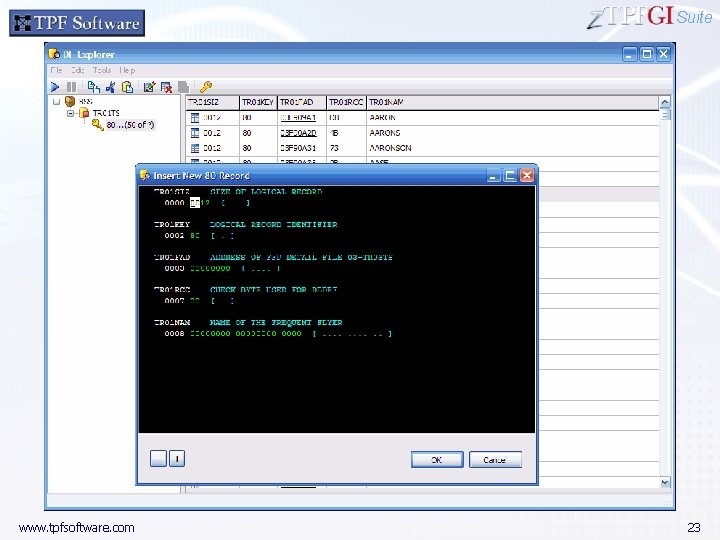Viewport: 720px width, 540px height.
Task: Open the Tools menu
Action: pos(102,70)
